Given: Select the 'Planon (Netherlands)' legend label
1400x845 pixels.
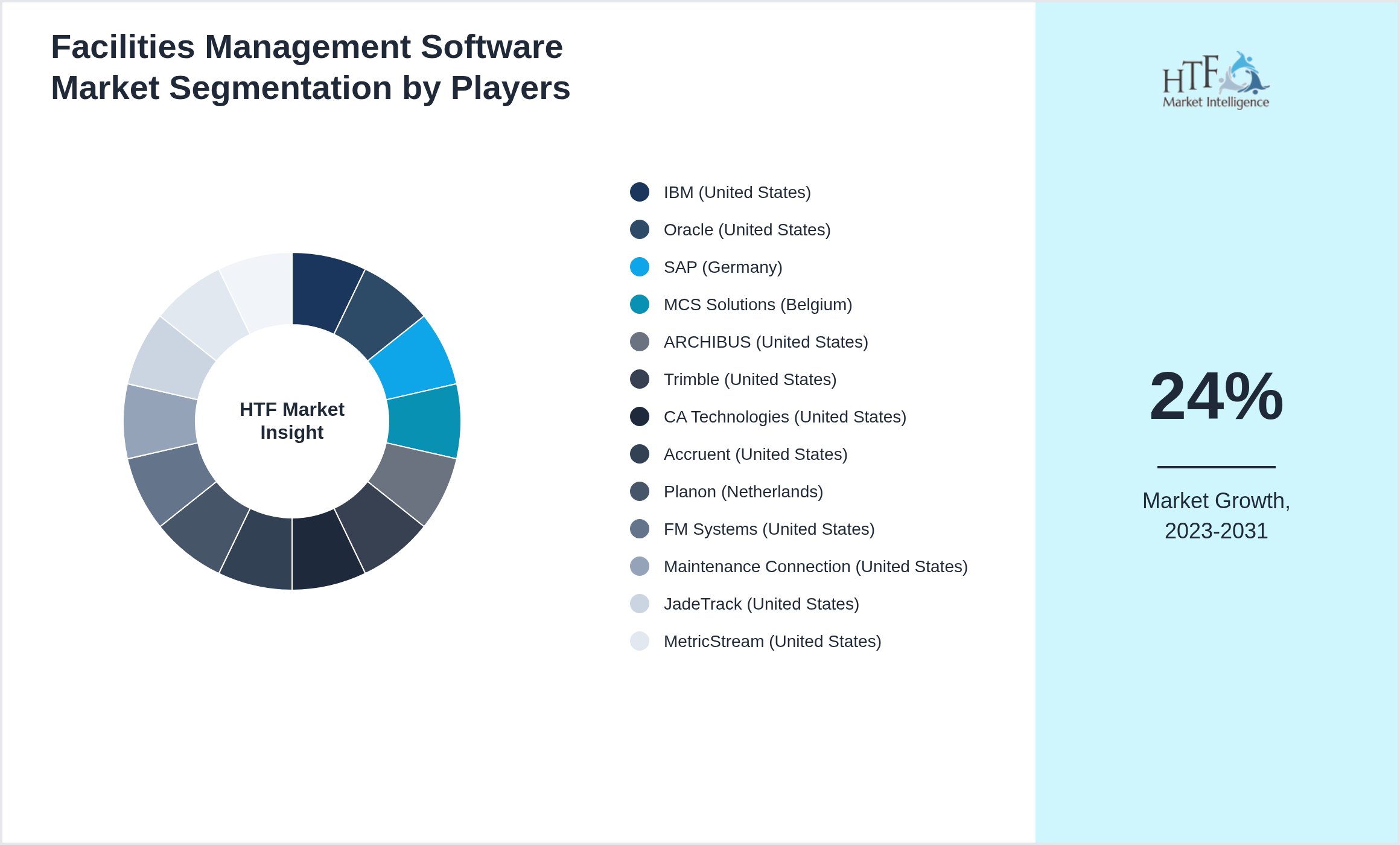Looking at the screenshot, I should click(743, 492).
